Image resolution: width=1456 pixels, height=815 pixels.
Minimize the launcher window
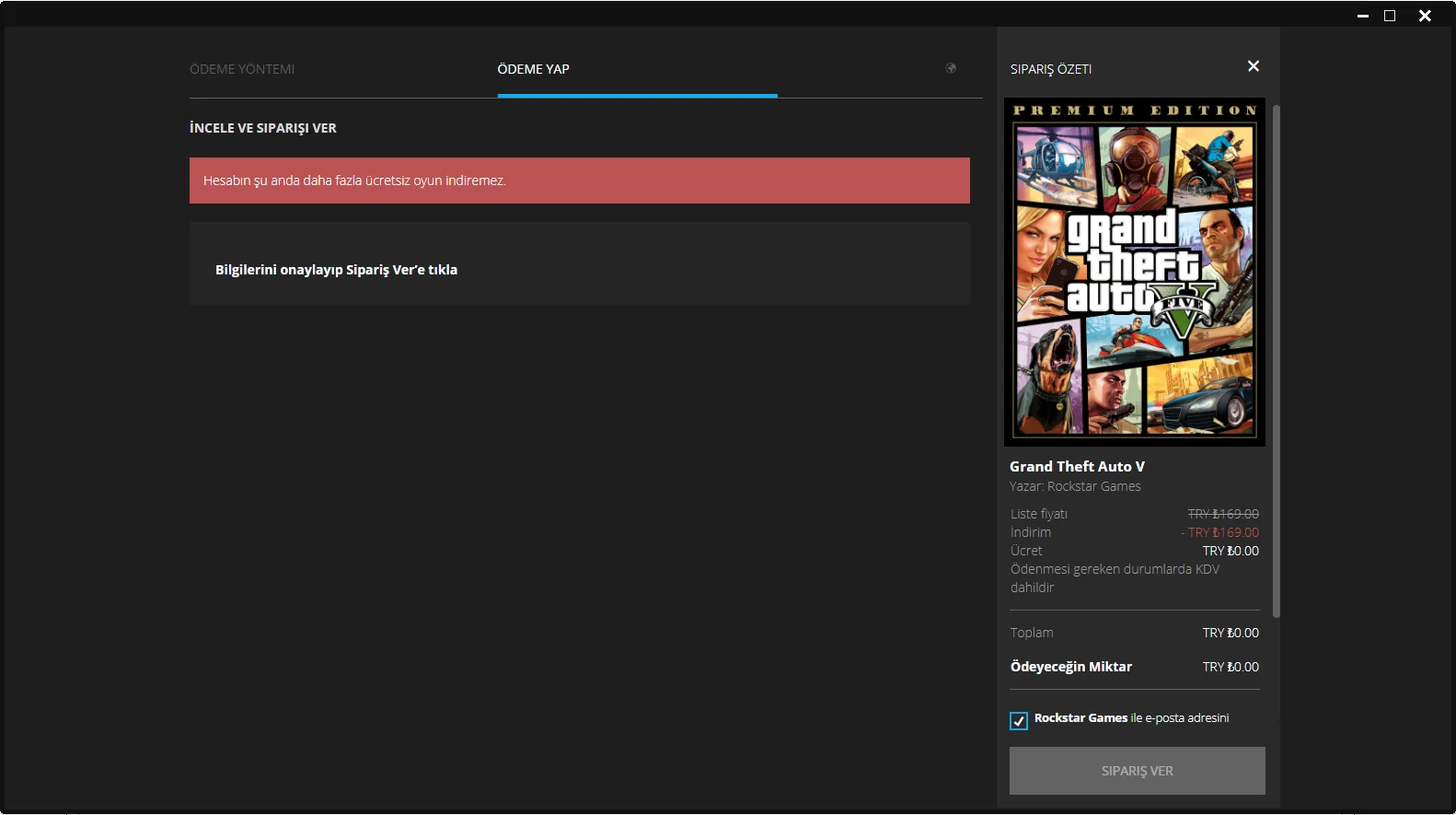[x=1363, y=16]
